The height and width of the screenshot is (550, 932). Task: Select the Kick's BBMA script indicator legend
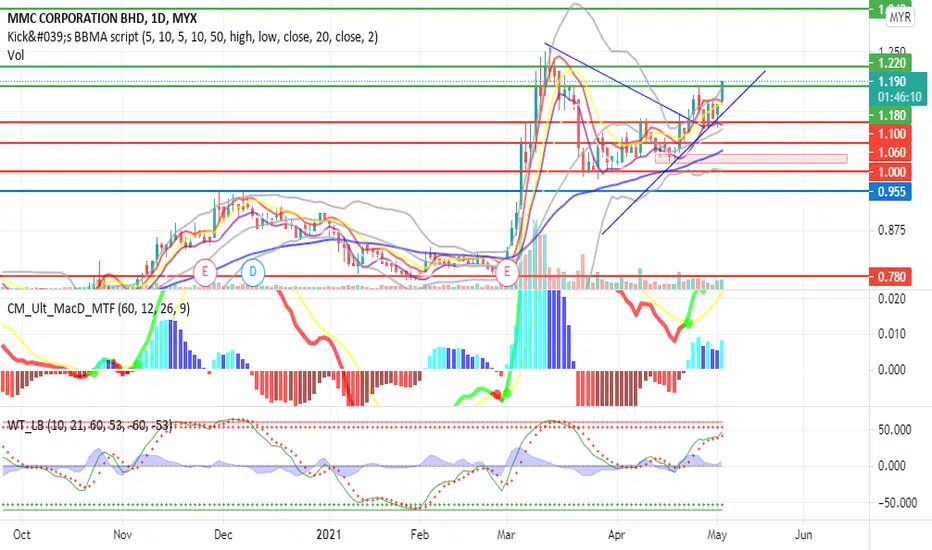(193, 37)
